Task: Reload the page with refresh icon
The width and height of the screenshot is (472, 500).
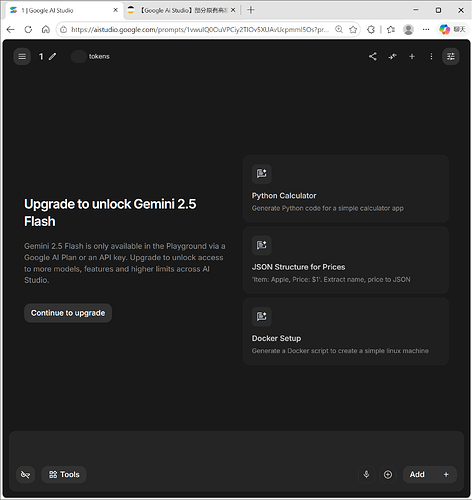Action: click(28, 30)
